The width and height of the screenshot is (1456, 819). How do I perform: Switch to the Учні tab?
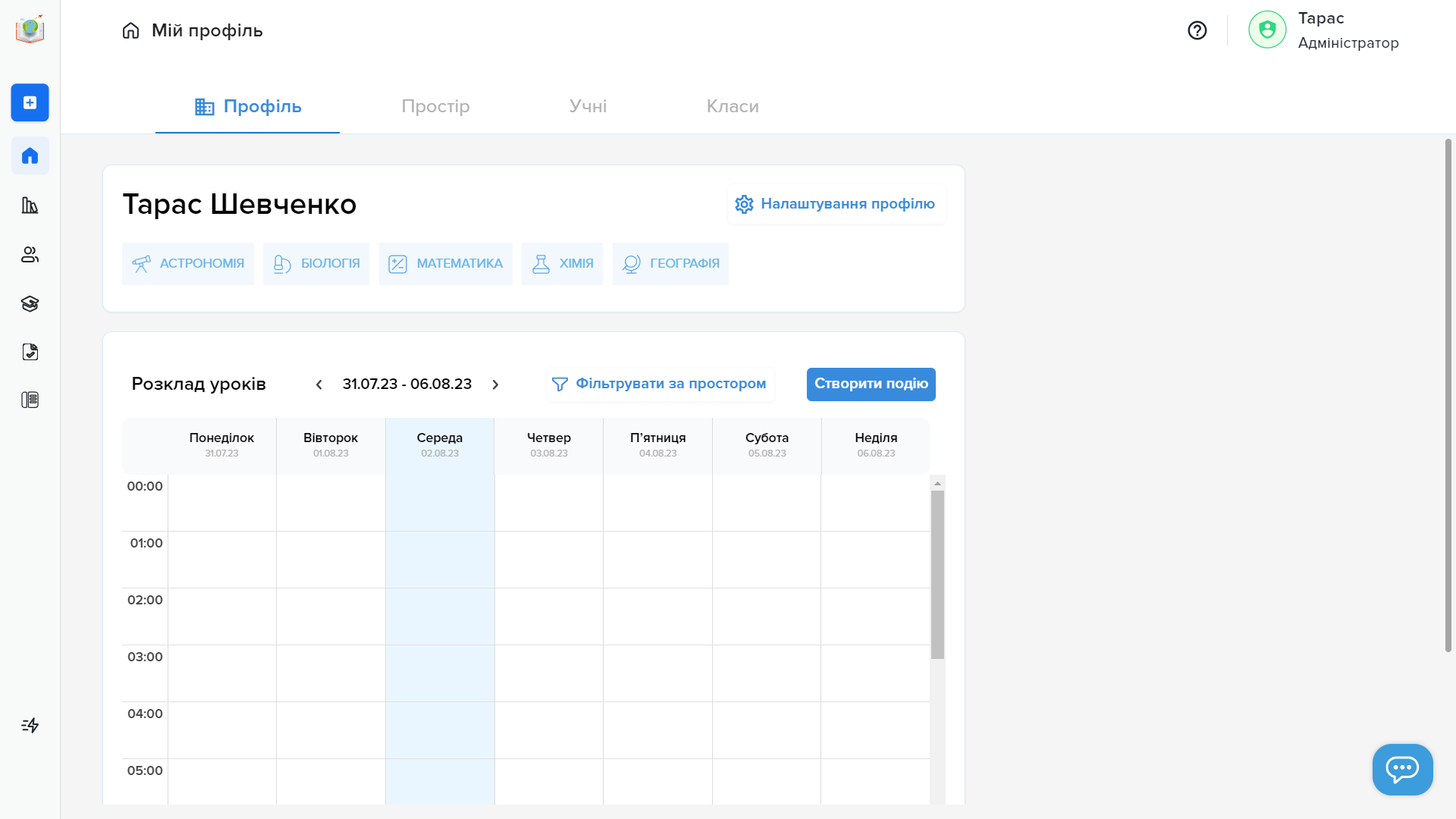tap(588, 106)
